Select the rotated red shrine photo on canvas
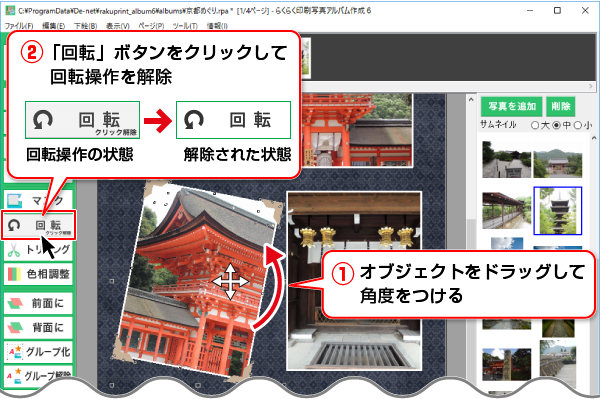The width and height of the screenshot is (600, 399). click(x=199, y=279)
